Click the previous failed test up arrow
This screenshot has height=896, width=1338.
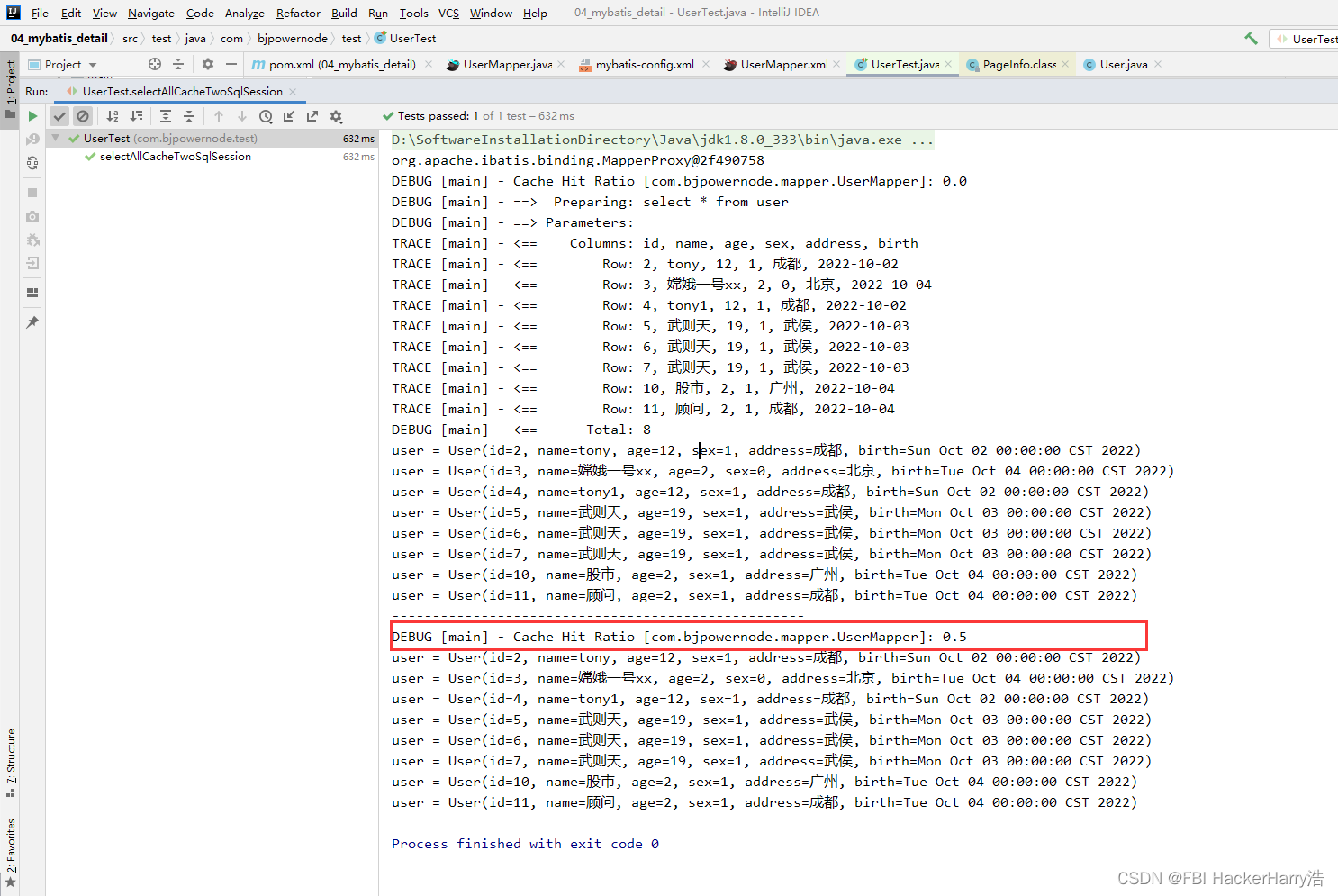pyautogui.click(x=219, y=116)
